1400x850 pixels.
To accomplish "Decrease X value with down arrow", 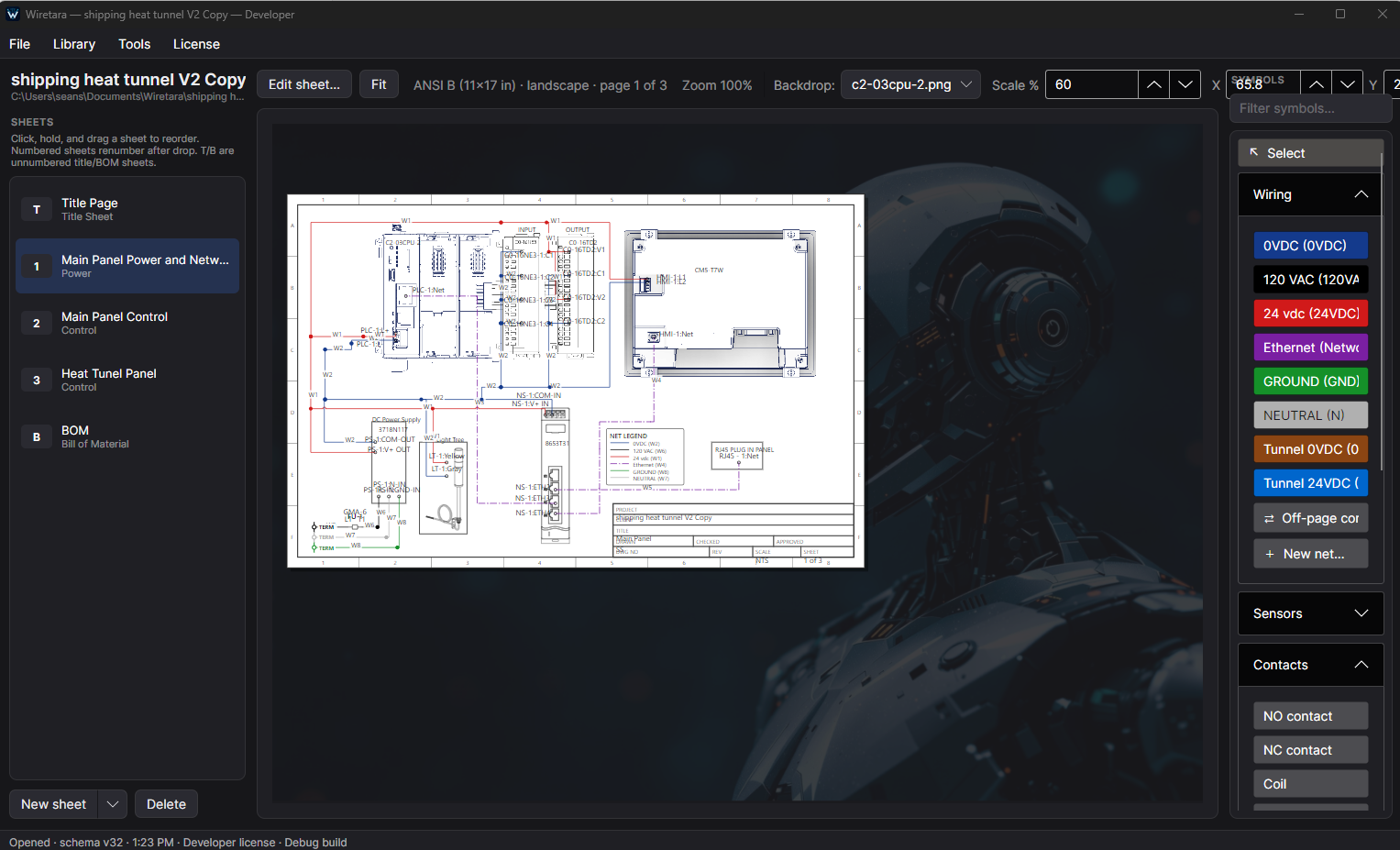I will pyautogui.click(x=1347, y=84).
